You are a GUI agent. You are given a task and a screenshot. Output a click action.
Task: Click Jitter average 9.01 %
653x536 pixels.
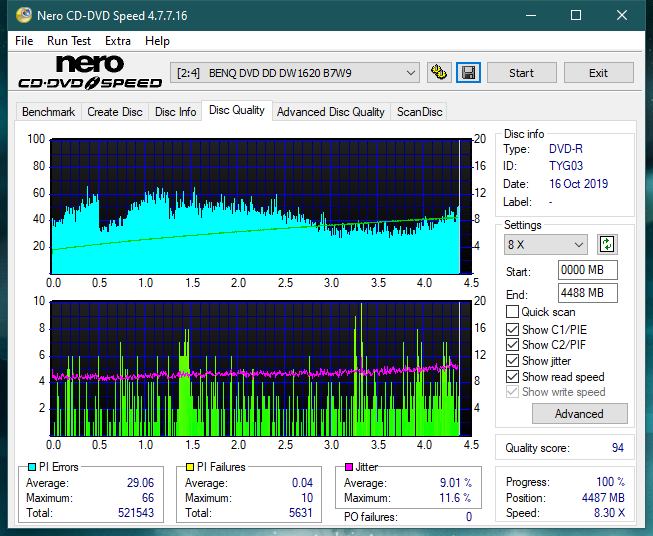point(456,483)
